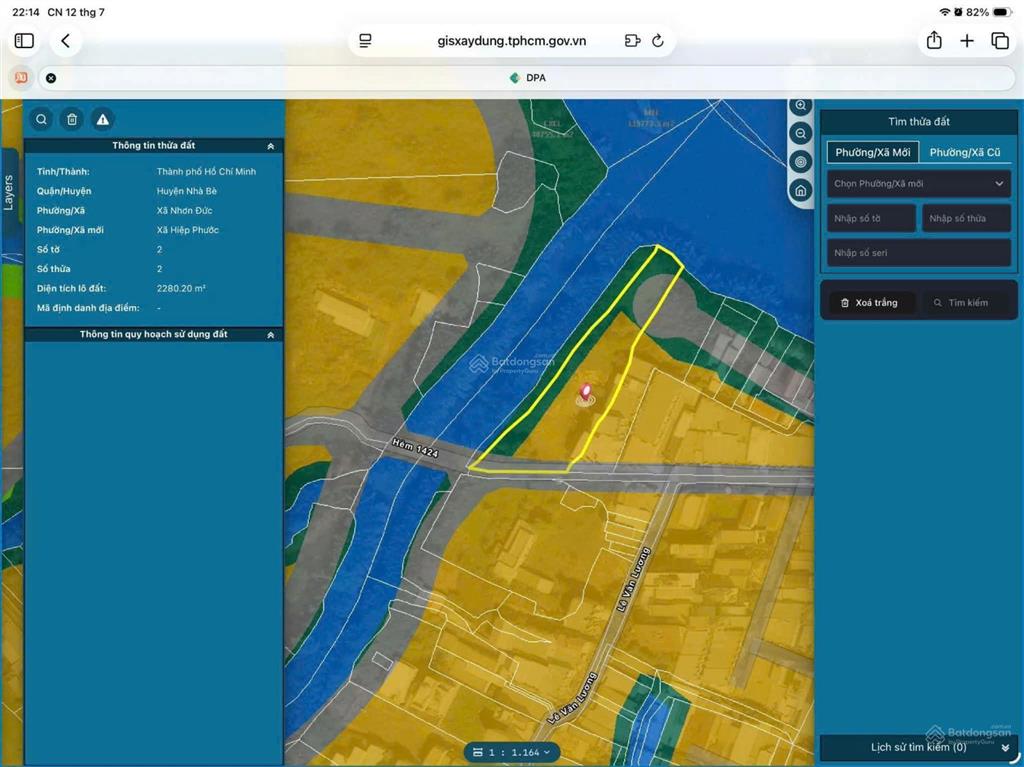Click the Xã Nhơn Đức value
1024x767 pixels.
coord(184,210)
